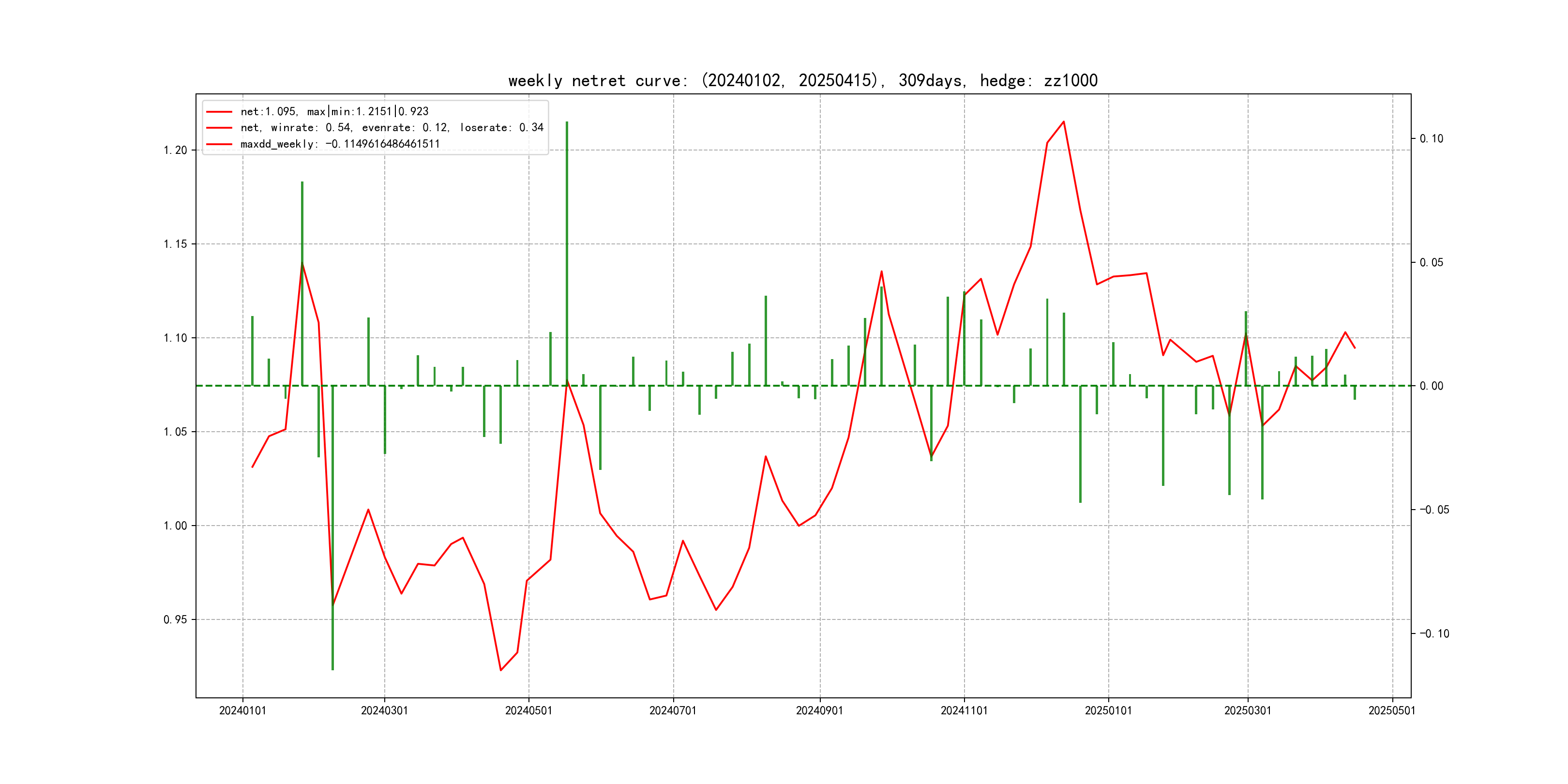
Task: Click the 0.10 right y-axis tick label
Action: (1431, 139)
